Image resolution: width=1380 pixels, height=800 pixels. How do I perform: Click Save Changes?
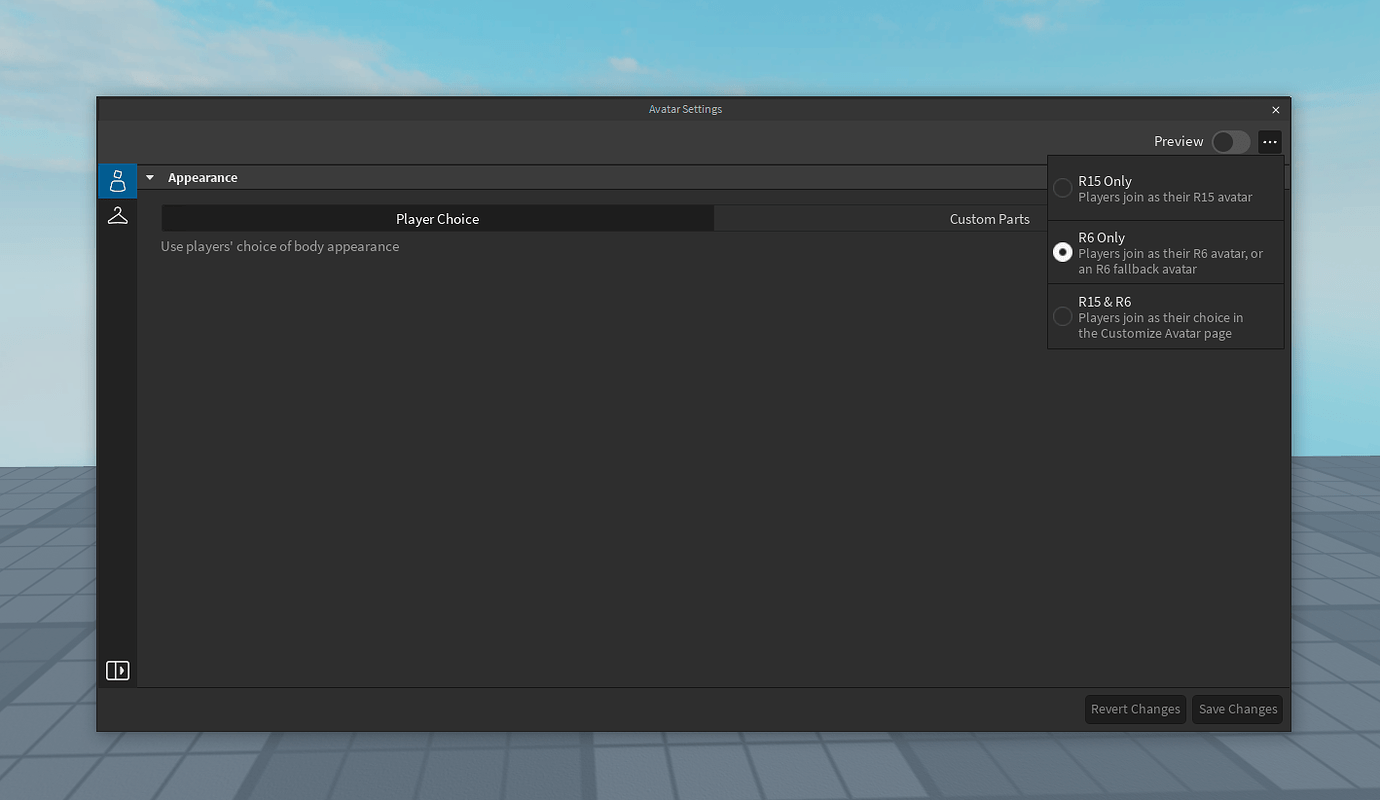[x=1237, y=709]
